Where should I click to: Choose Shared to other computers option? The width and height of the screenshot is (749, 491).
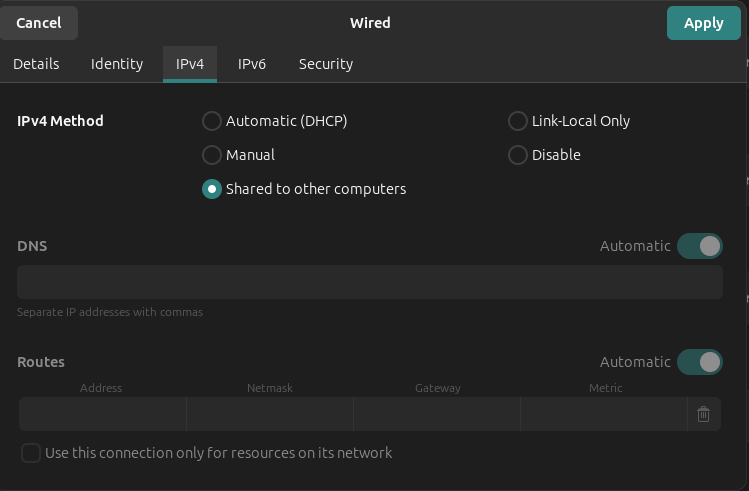[x=212, y=189]
